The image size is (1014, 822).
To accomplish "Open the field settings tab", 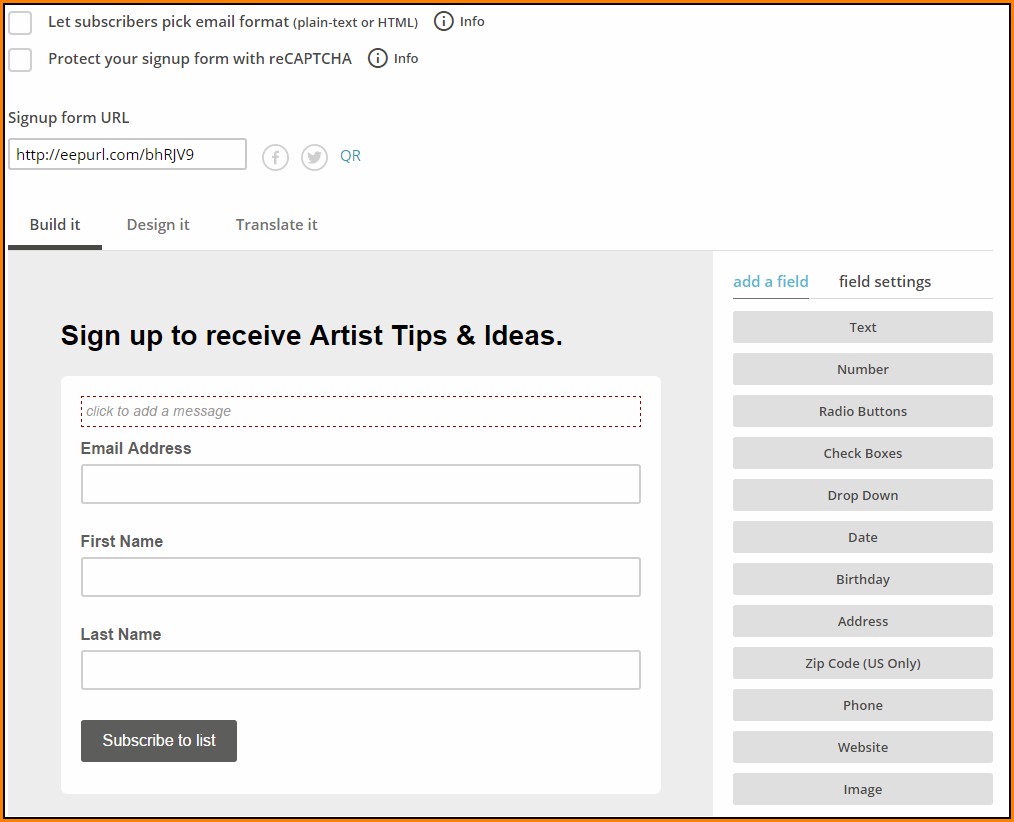I will point(884,281).
